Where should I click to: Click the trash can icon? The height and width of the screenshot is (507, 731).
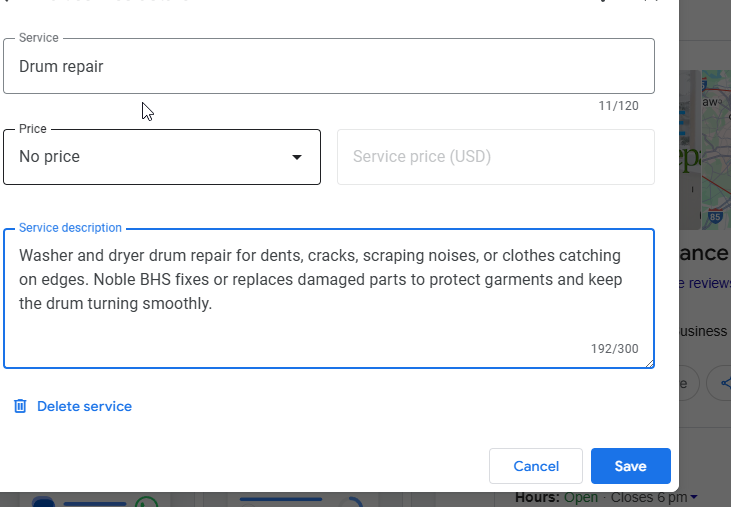click(x=20, y=406)
